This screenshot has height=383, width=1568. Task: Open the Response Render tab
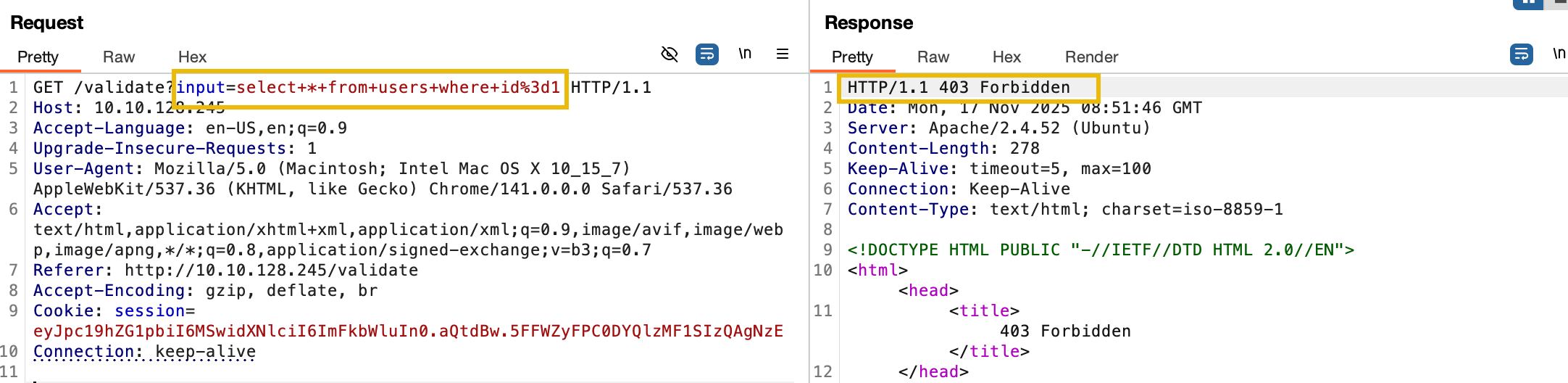coord(1091,57)
